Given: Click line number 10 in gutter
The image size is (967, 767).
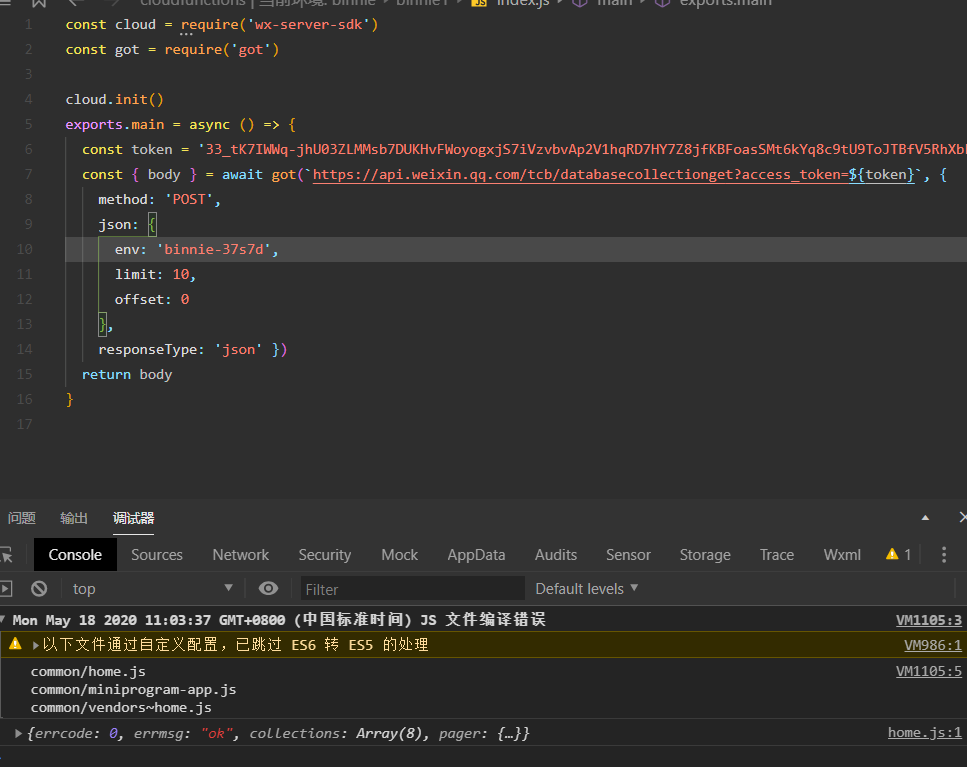Looking at the screenshot, I should point(25,249).
